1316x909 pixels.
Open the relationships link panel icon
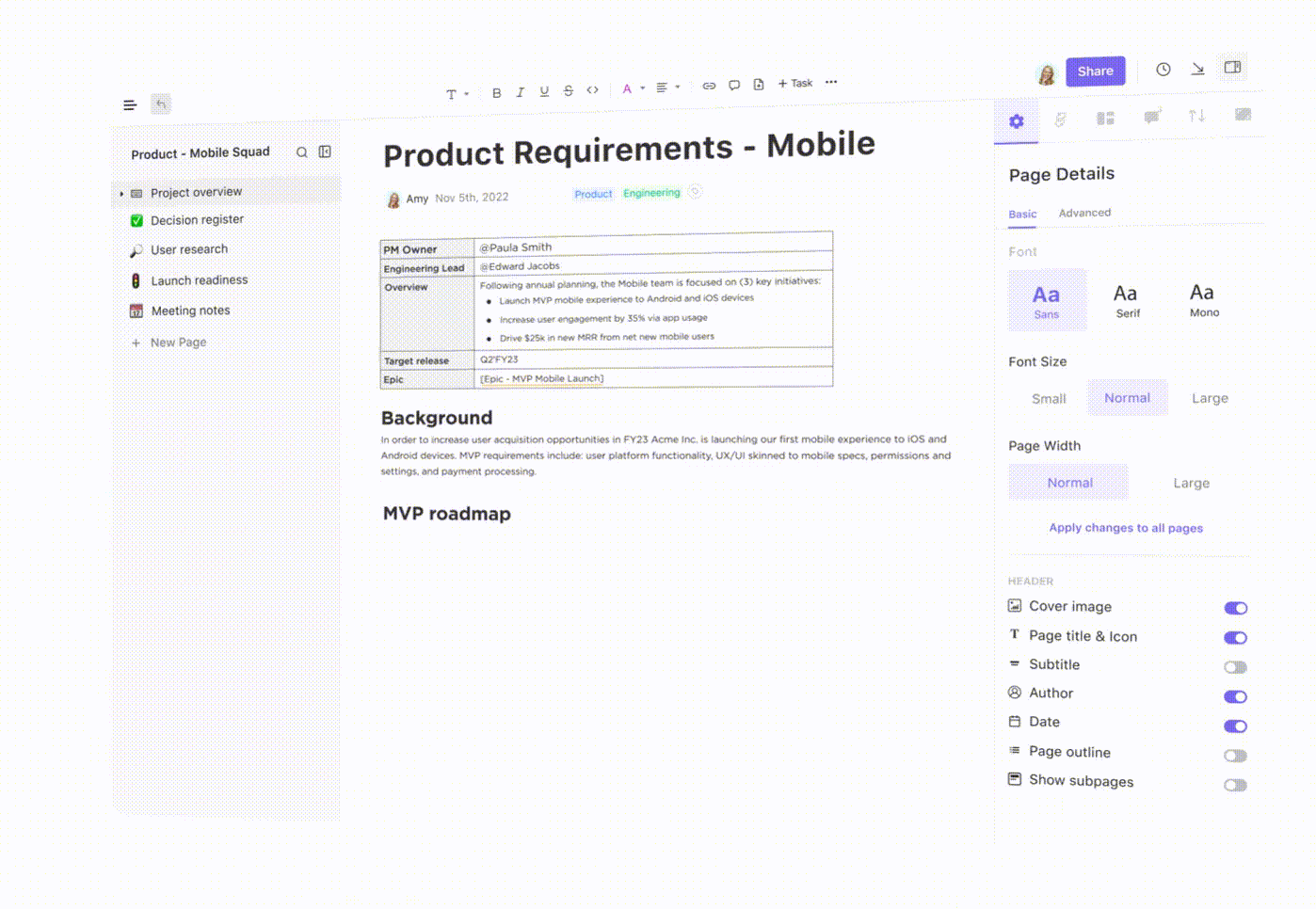[1061, 120]
